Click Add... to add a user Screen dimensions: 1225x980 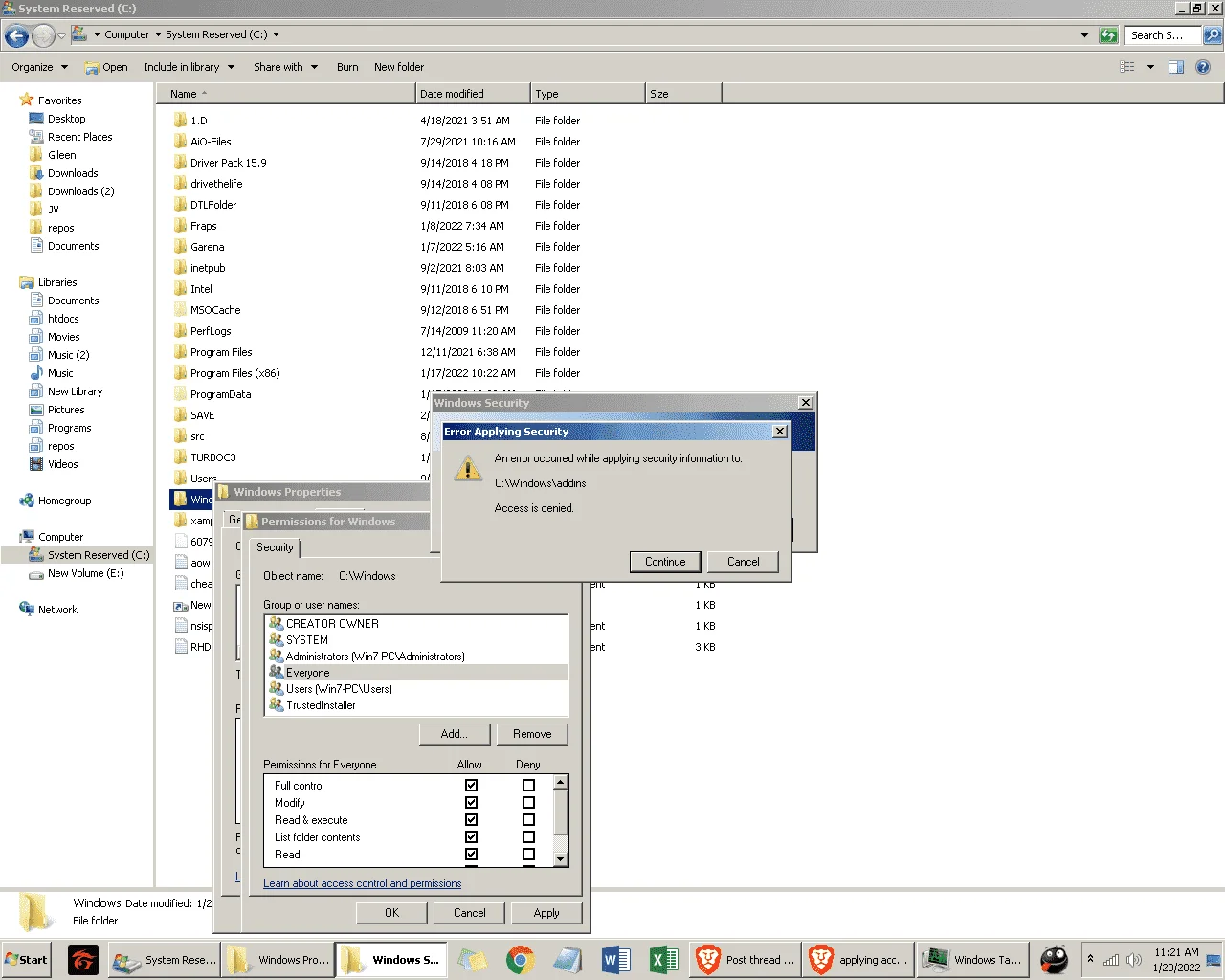pyautogui.click(x=455, y=734)
